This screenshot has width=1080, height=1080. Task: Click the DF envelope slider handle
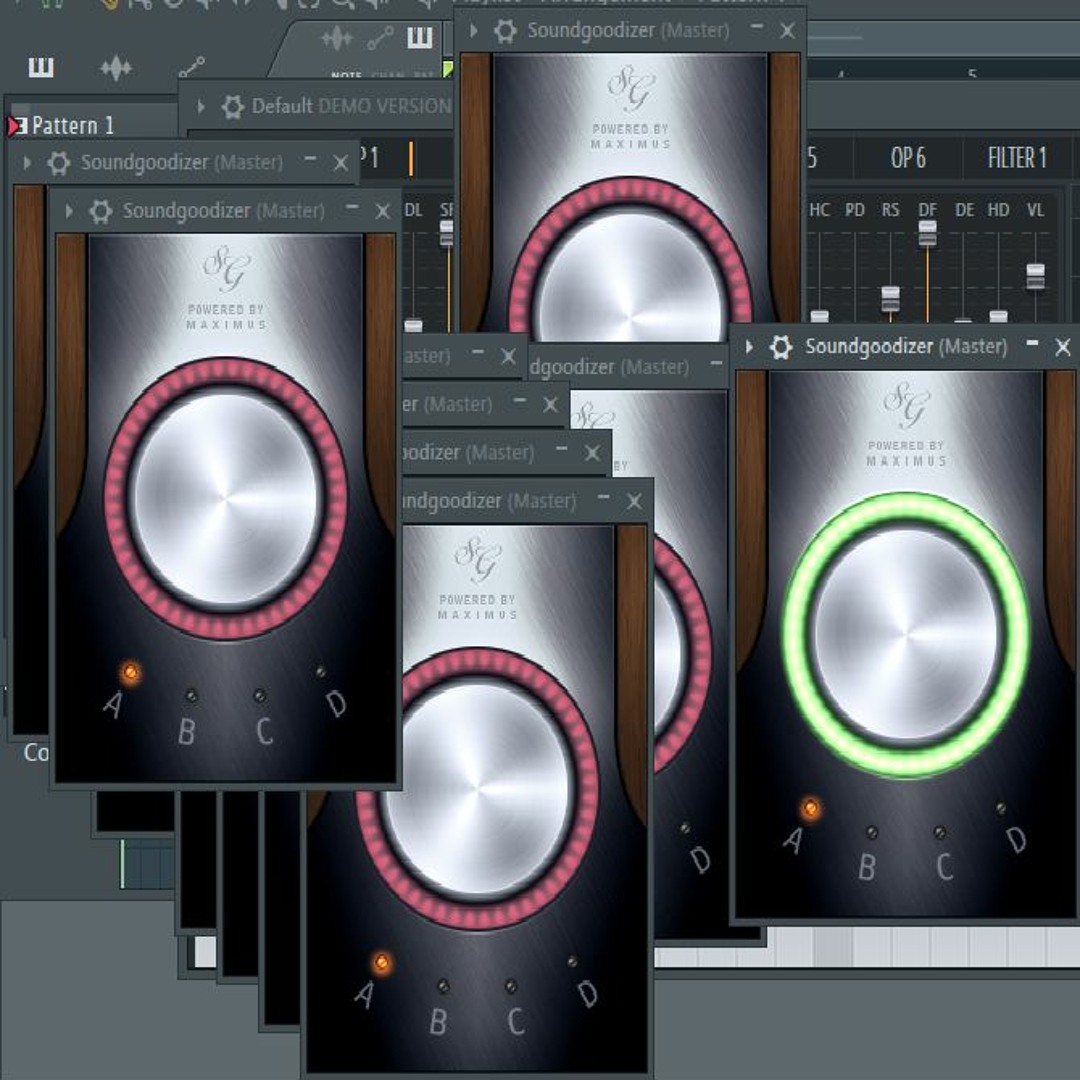pyautogui.click(x=927, y=233)
